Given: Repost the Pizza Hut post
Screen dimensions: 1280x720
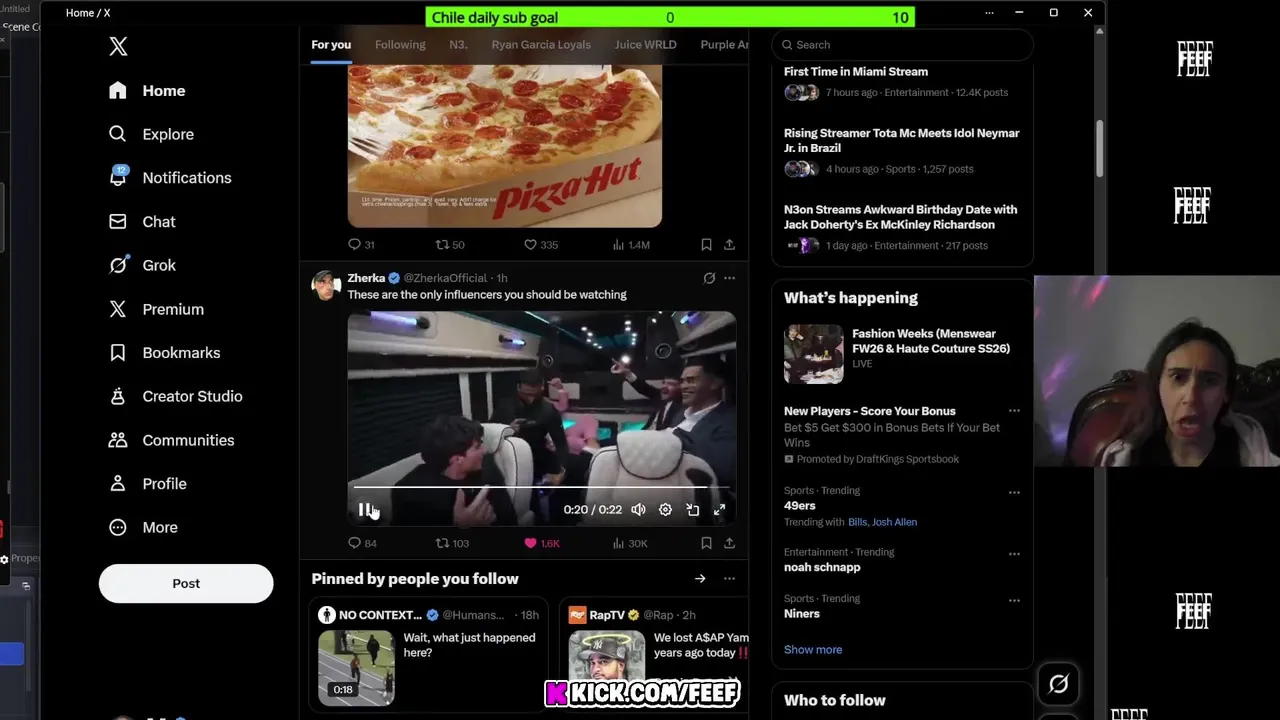Looking at the screenshot, I should (450, 245).
